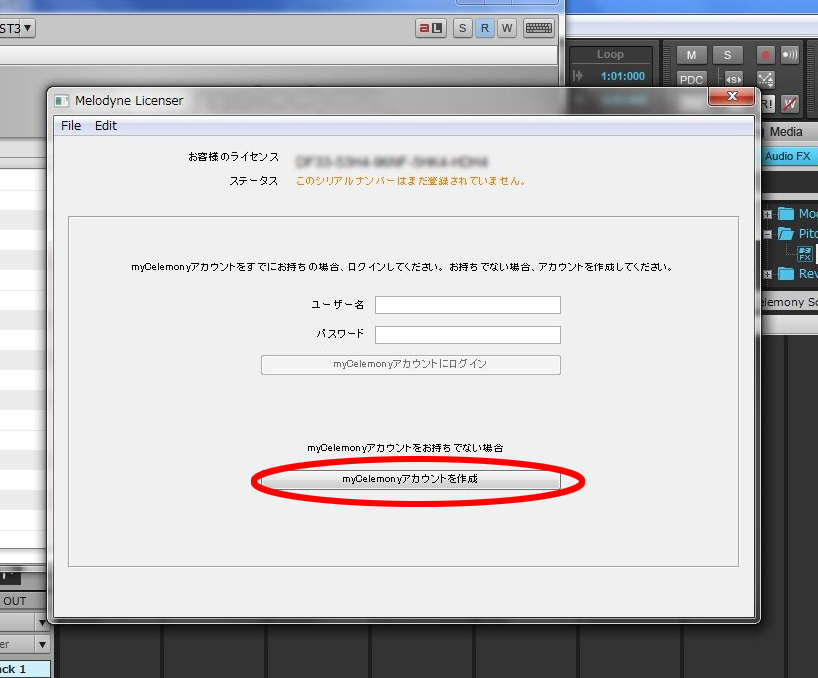Screen dimensions: 818x678
Task: Click the blurred license serial number
Action: click(392, 162)
